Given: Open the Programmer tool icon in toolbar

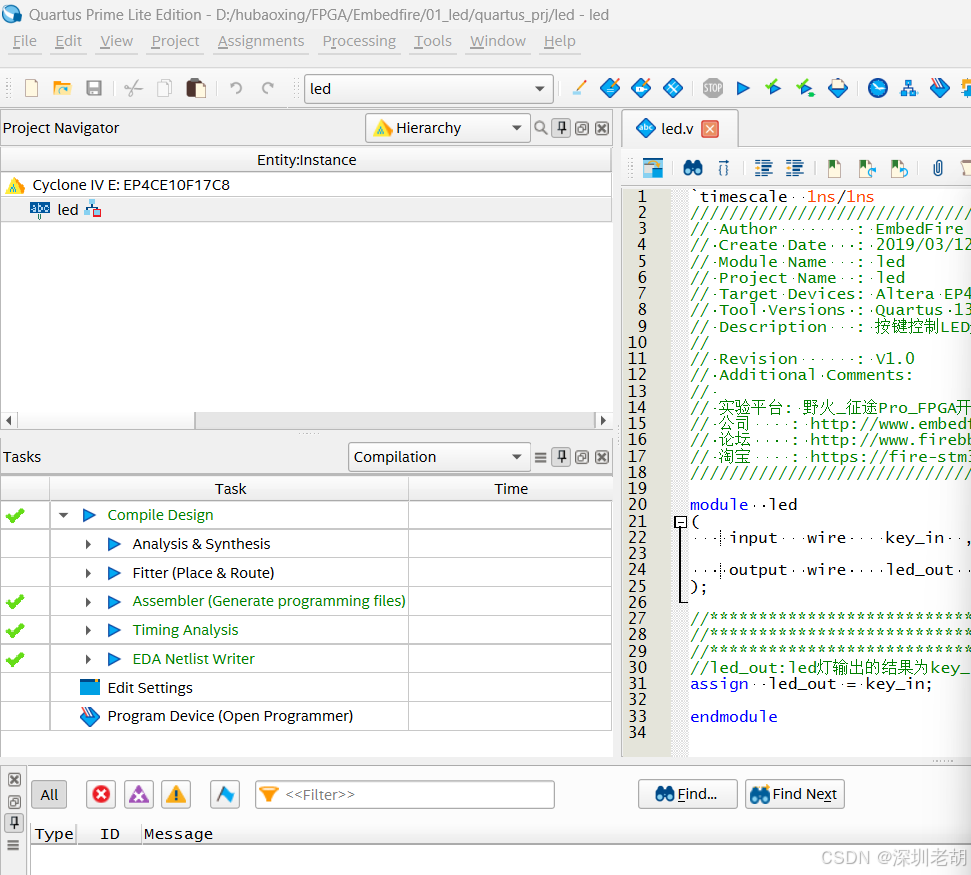Looking at the screenshot, I should [x=939, y=88].
